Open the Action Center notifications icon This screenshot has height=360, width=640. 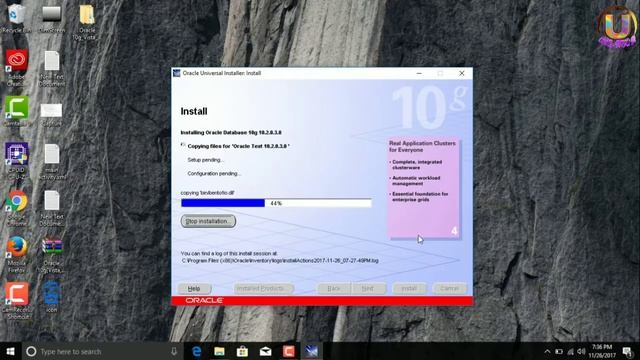point(627,351)
